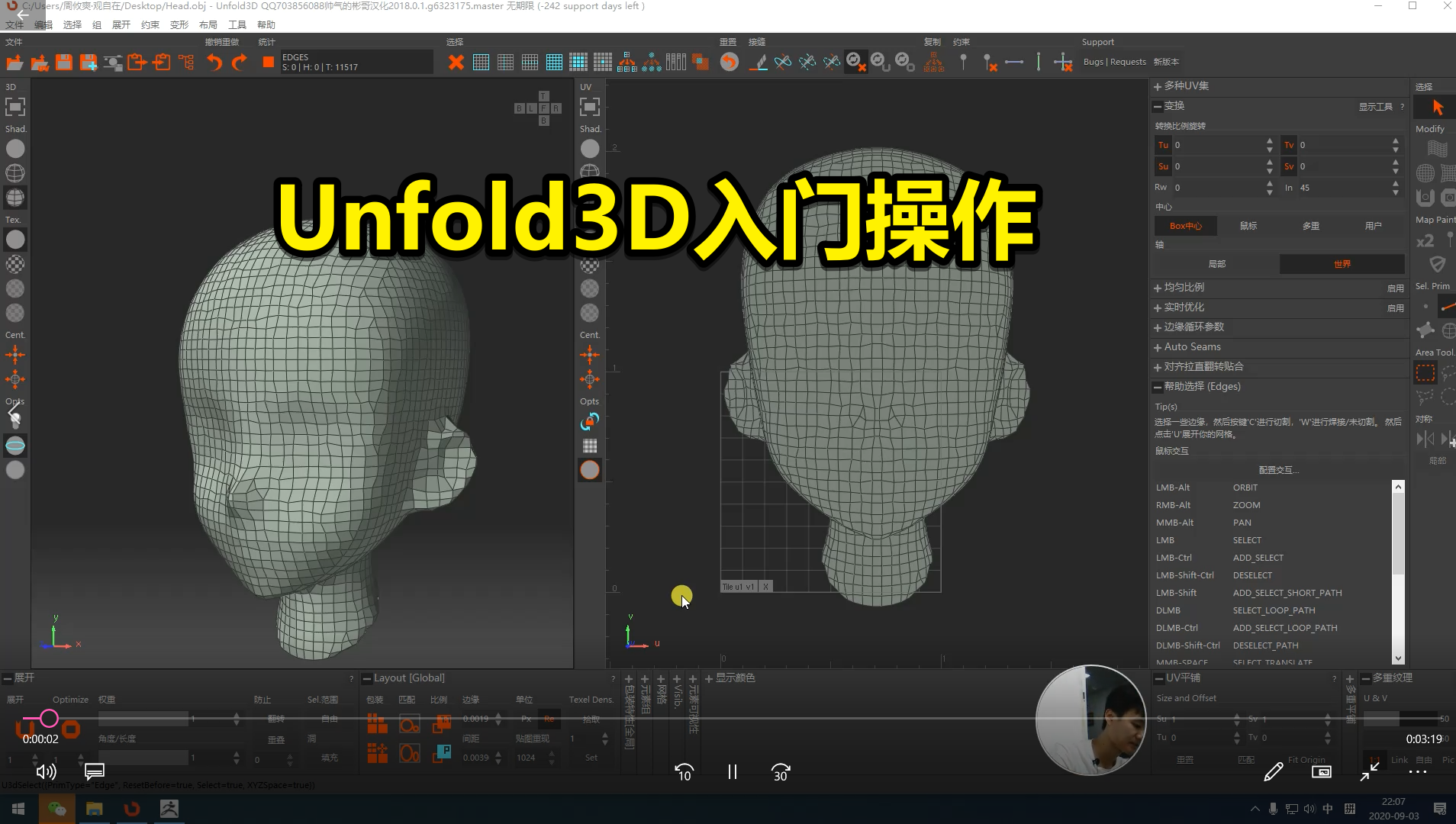This screenshot has width=1456, height=824.
Task: Select 用户 center mode
Action: tap(1374, 226)
